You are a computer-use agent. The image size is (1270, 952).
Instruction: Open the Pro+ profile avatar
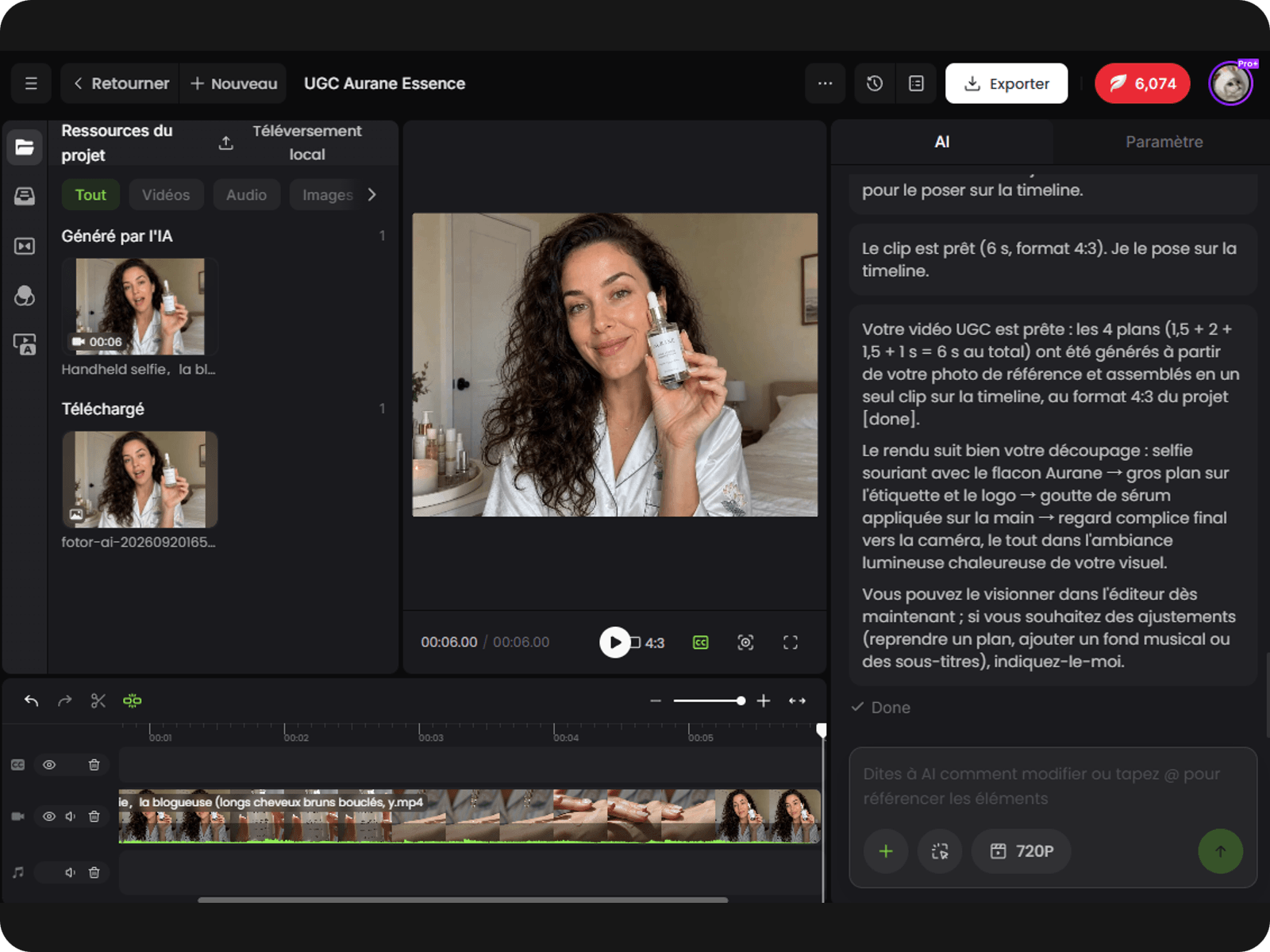1230,83
